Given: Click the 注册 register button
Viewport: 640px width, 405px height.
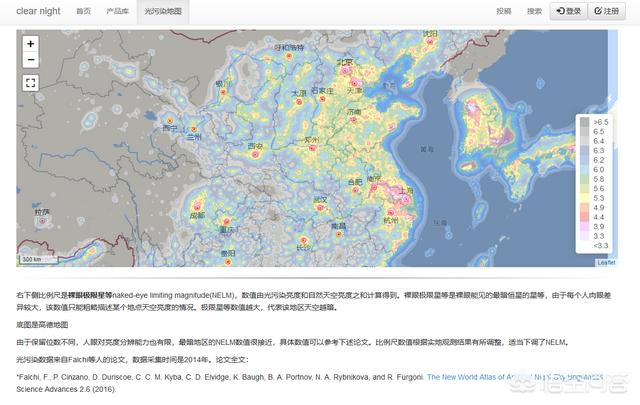Looking at the screenshot, I should pos(611,11).
